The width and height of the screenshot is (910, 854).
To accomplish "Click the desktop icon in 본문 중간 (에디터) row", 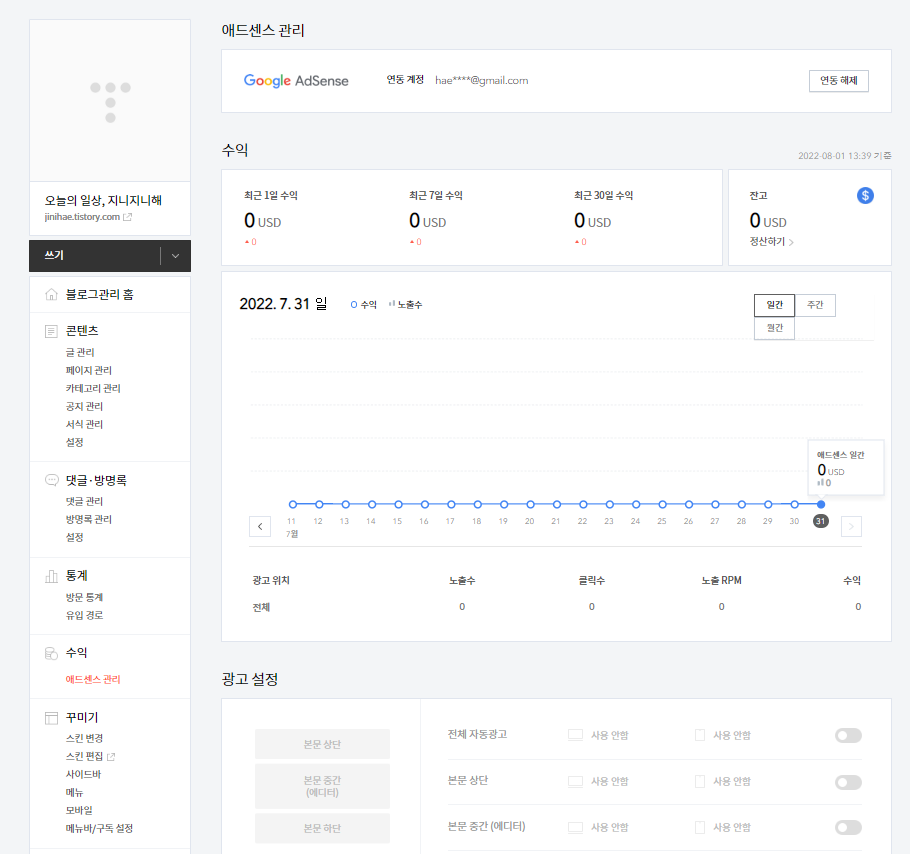I will point(575,827).
